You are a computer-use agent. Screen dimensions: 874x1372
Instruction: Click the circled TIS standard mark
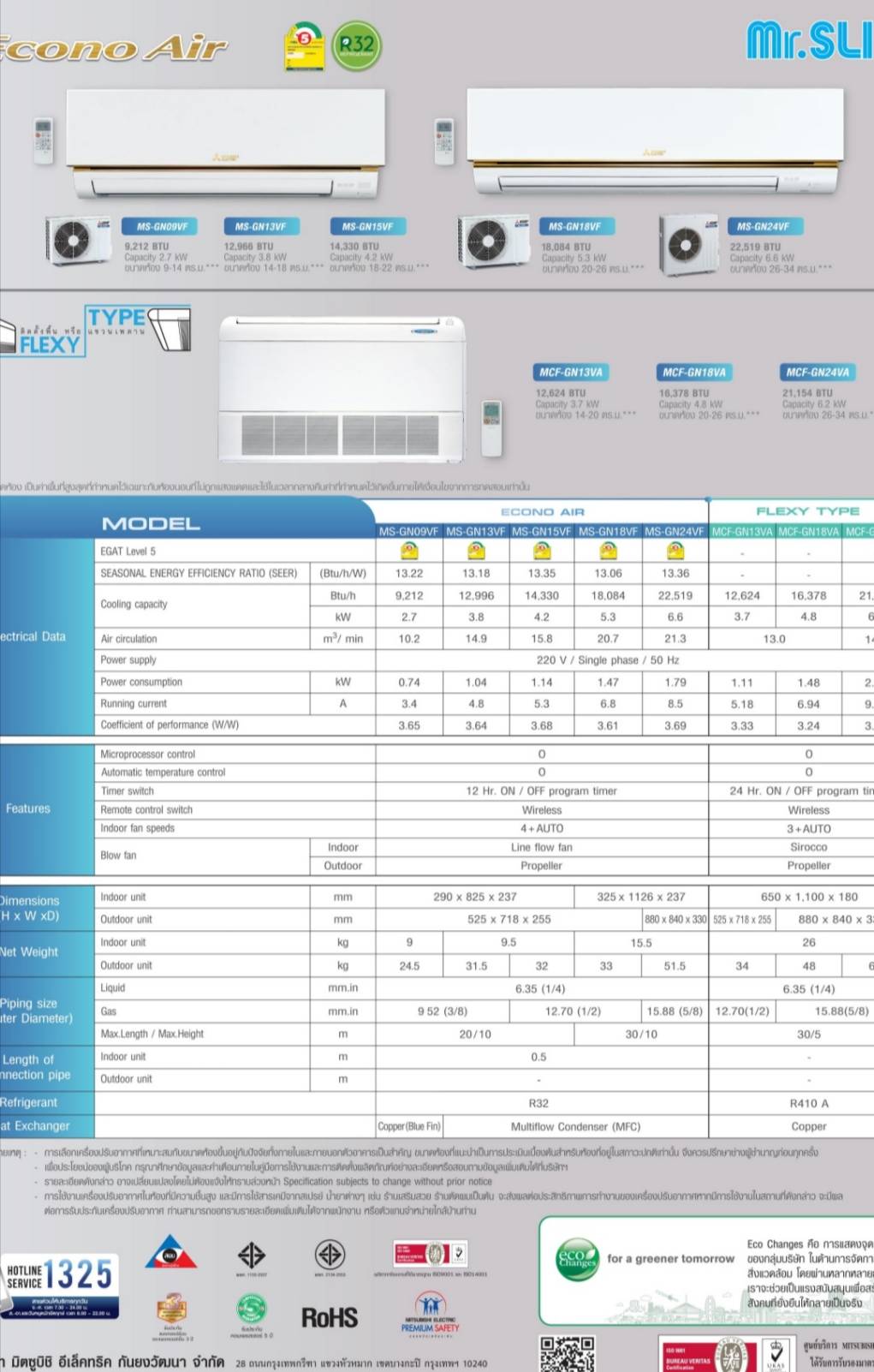tap(330, 1255)
